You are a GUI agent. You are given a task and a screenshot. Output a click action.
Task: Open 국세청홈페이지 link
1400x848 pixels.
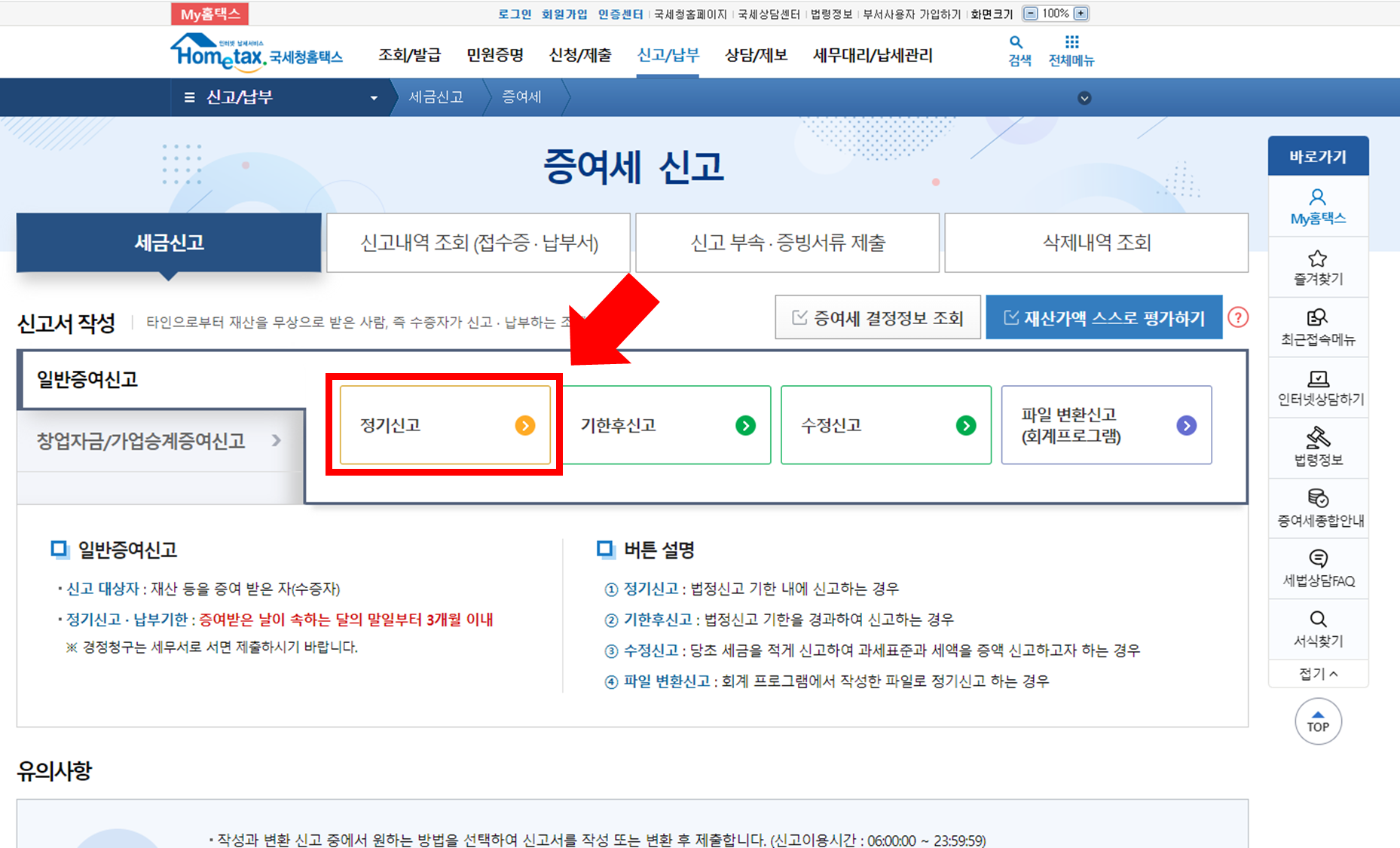point(690,14)
